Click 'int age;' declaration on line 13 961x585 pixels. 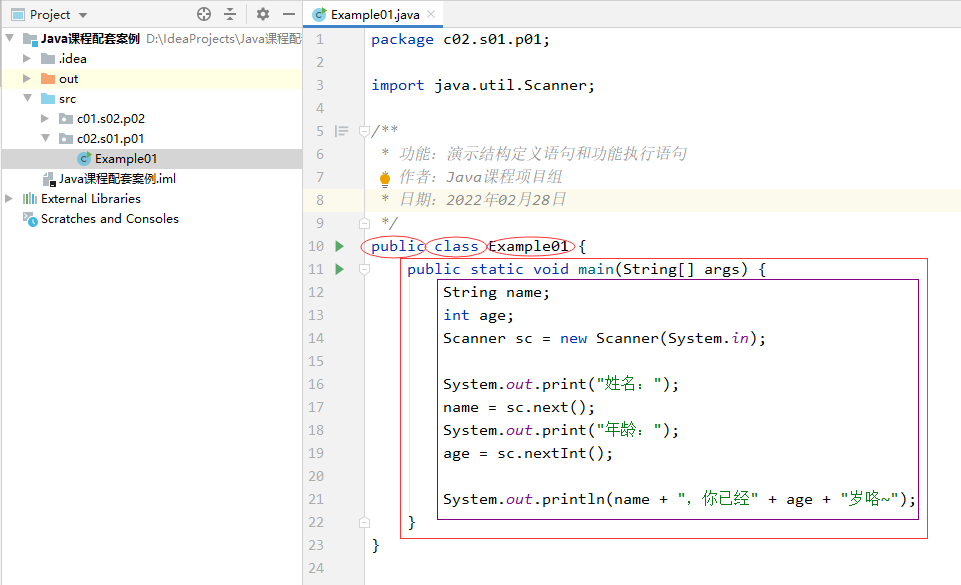point(479,315)
